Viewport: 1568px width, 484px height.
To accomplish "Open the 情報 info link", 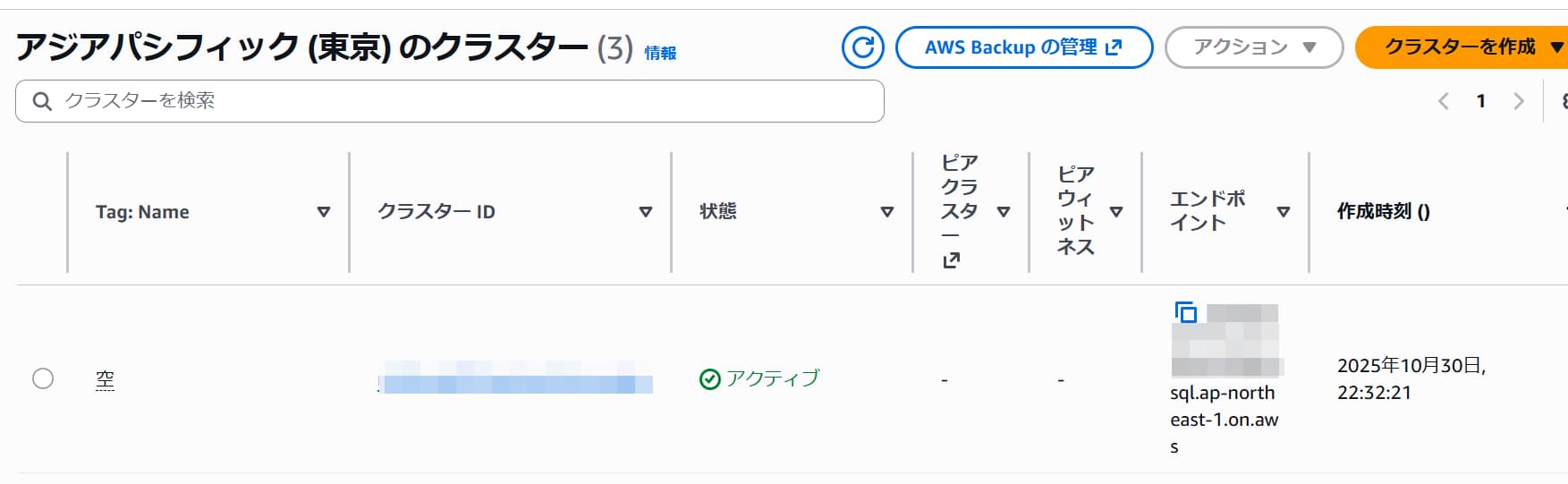I will point(660,54).
